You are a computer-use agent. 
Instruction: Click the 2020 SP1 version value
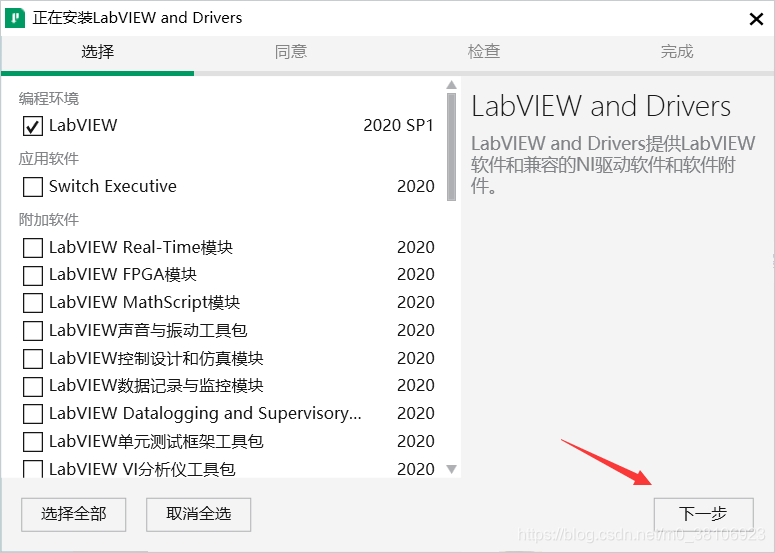point(398,126)
